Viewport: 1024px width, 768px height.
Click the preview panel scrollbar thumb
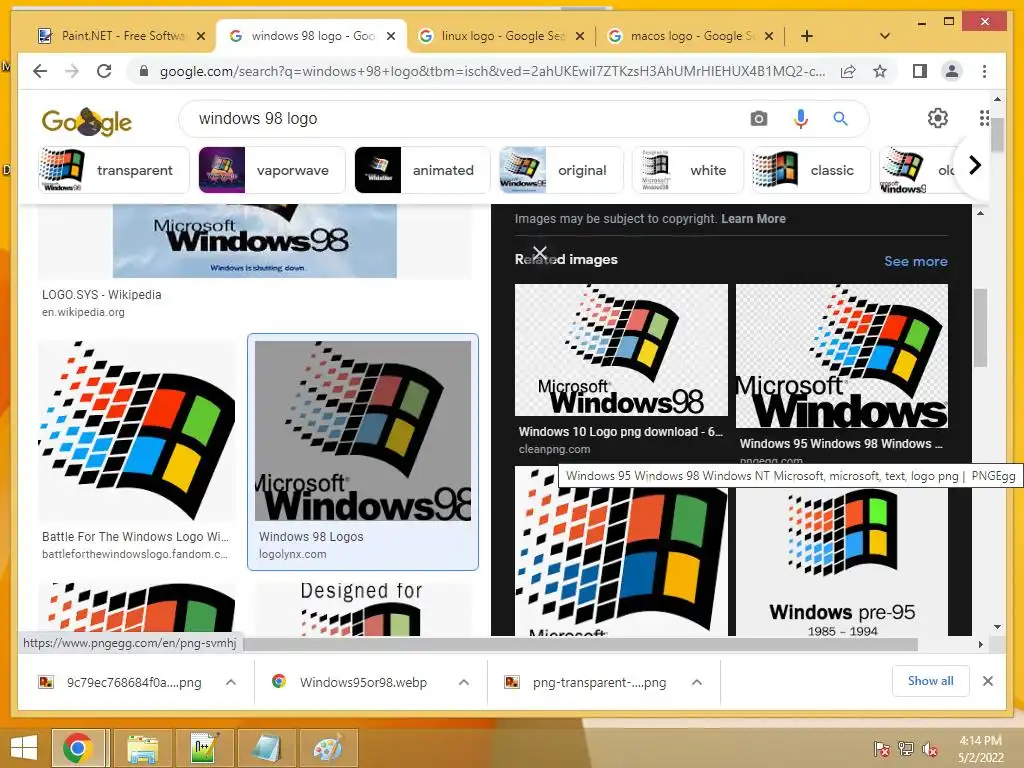coord(980,328)
